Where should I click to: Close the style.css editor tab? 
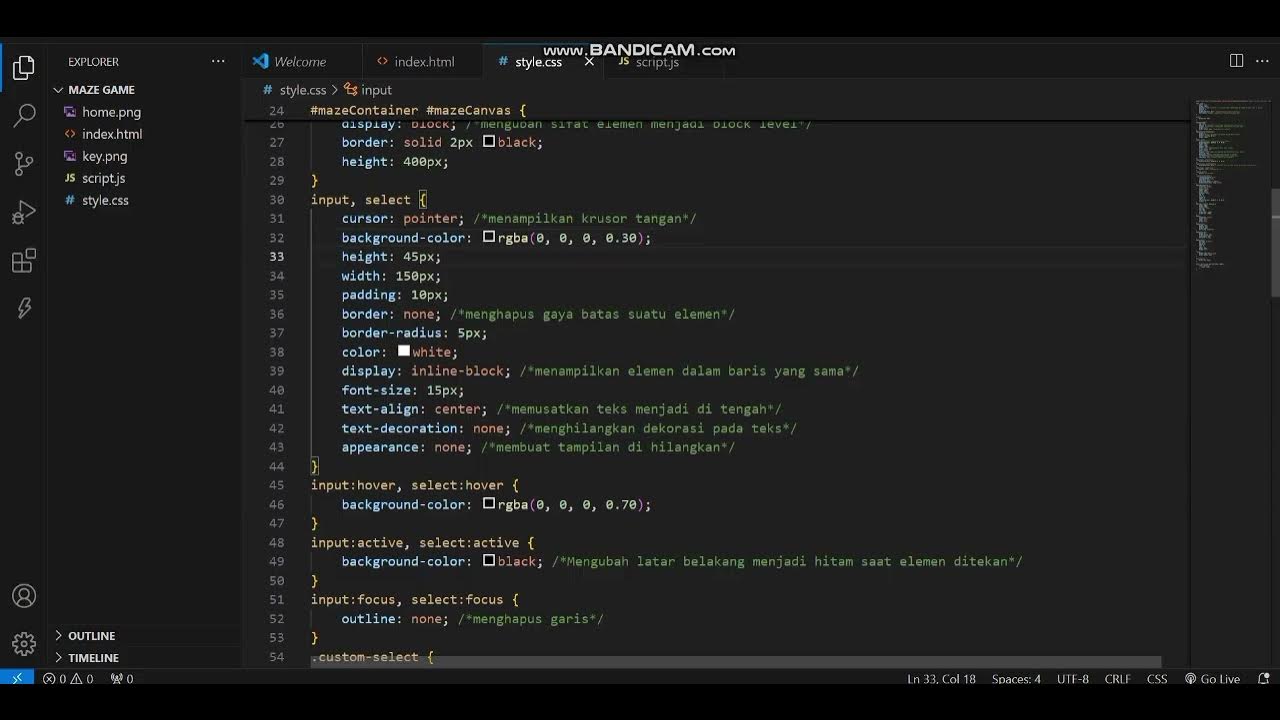point(589,62)
